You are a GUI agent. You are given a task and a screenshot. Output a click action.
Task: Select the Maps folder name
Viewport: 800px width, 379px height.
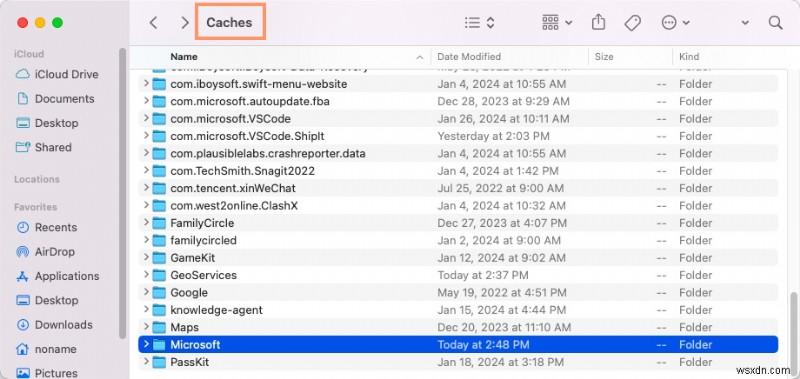point(184,327)
